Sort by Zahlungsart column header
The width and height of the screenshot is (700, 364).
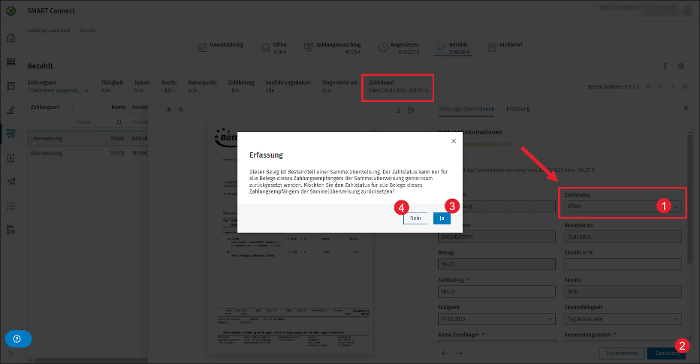[45, 107]
